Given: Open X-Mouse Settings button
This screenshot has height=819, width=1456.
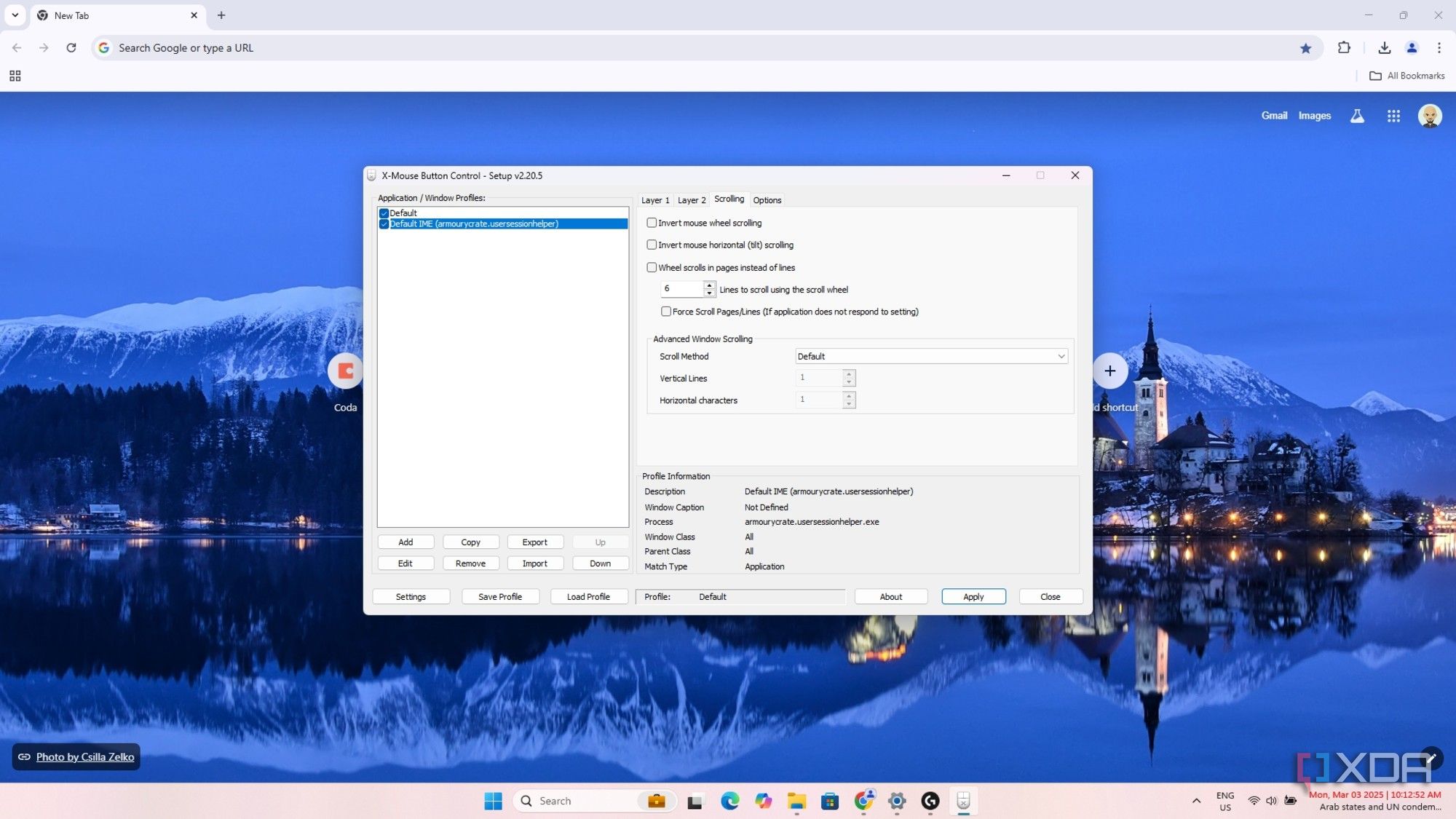Looking at the screenshot, I should pyautogui.click(x=411, y=597).
